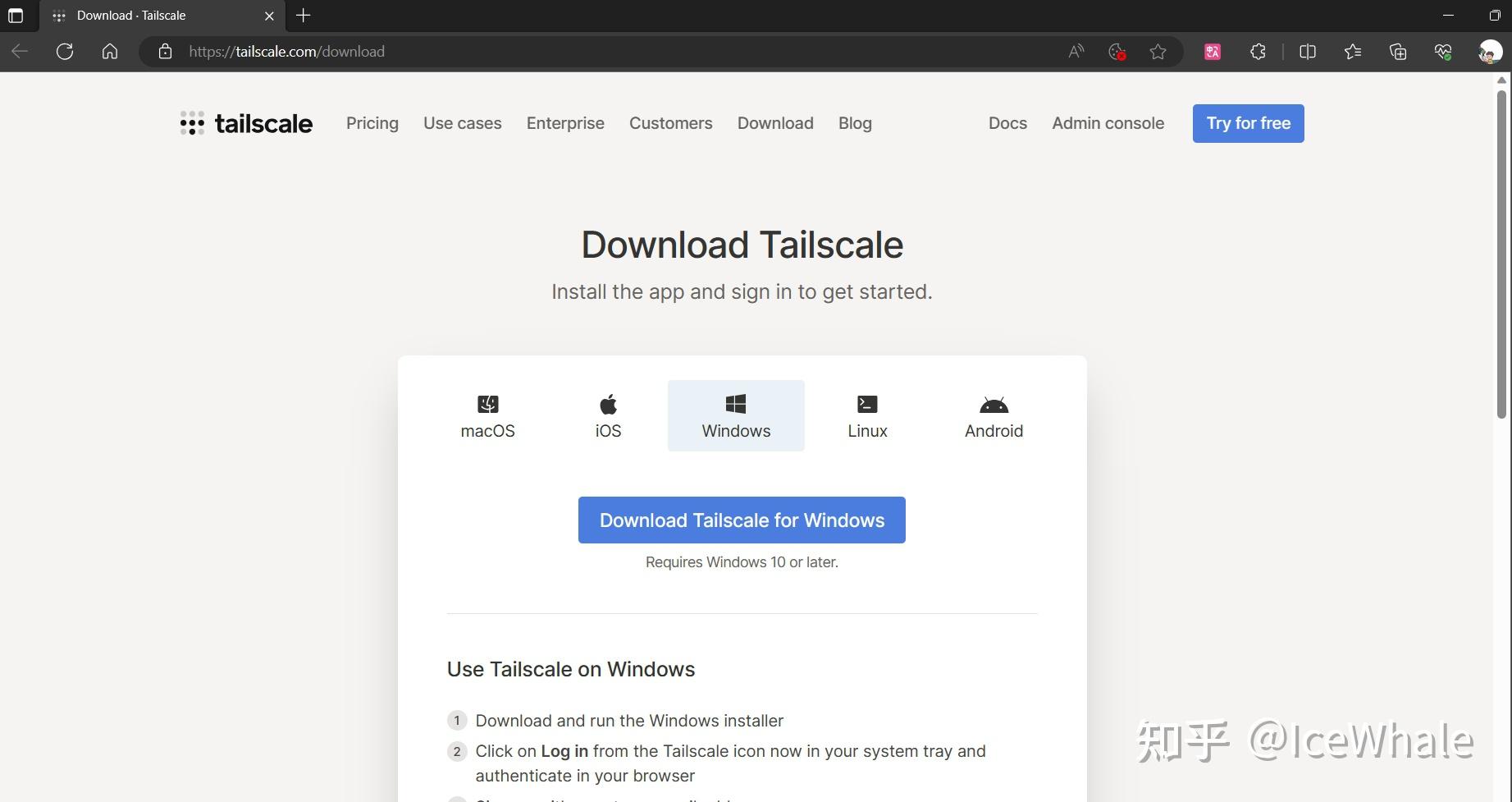Open a new browser tab
The image size is (1512, 802).
304,16
